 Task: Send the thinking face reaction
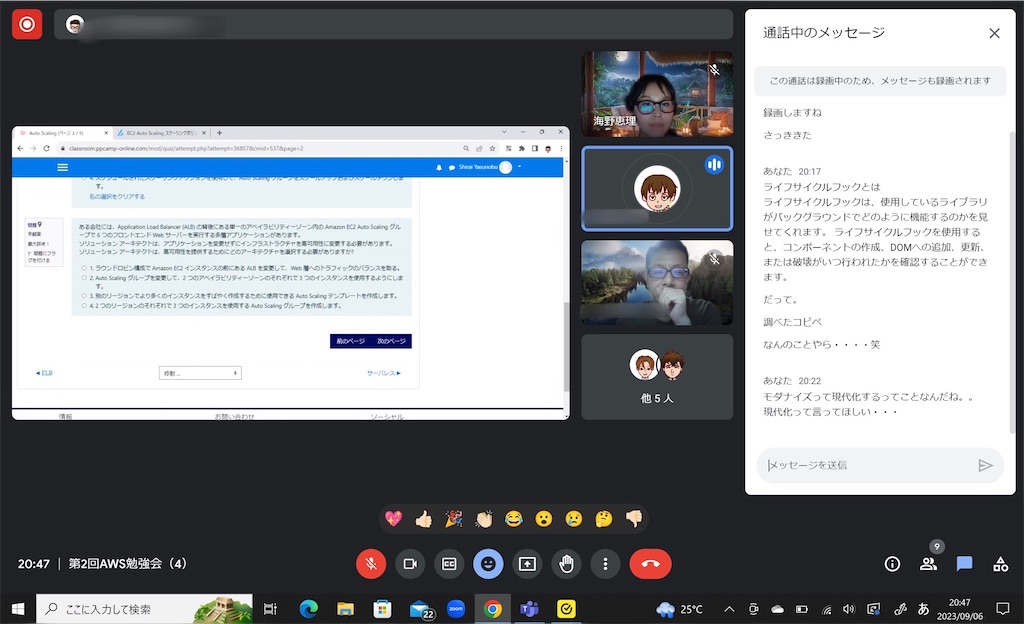coord(604,519)
